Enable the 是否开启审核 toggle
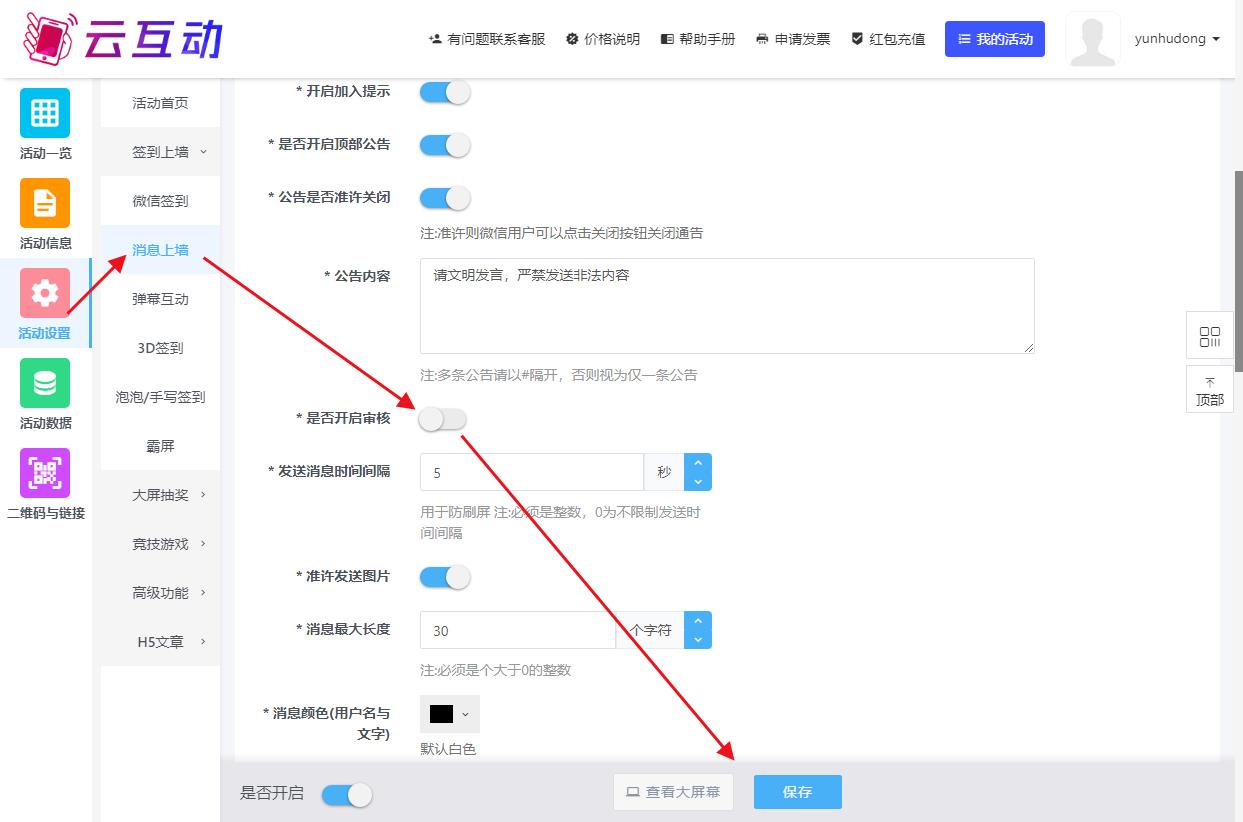This screenshot has width=1243, height=822. coord(443,419)
